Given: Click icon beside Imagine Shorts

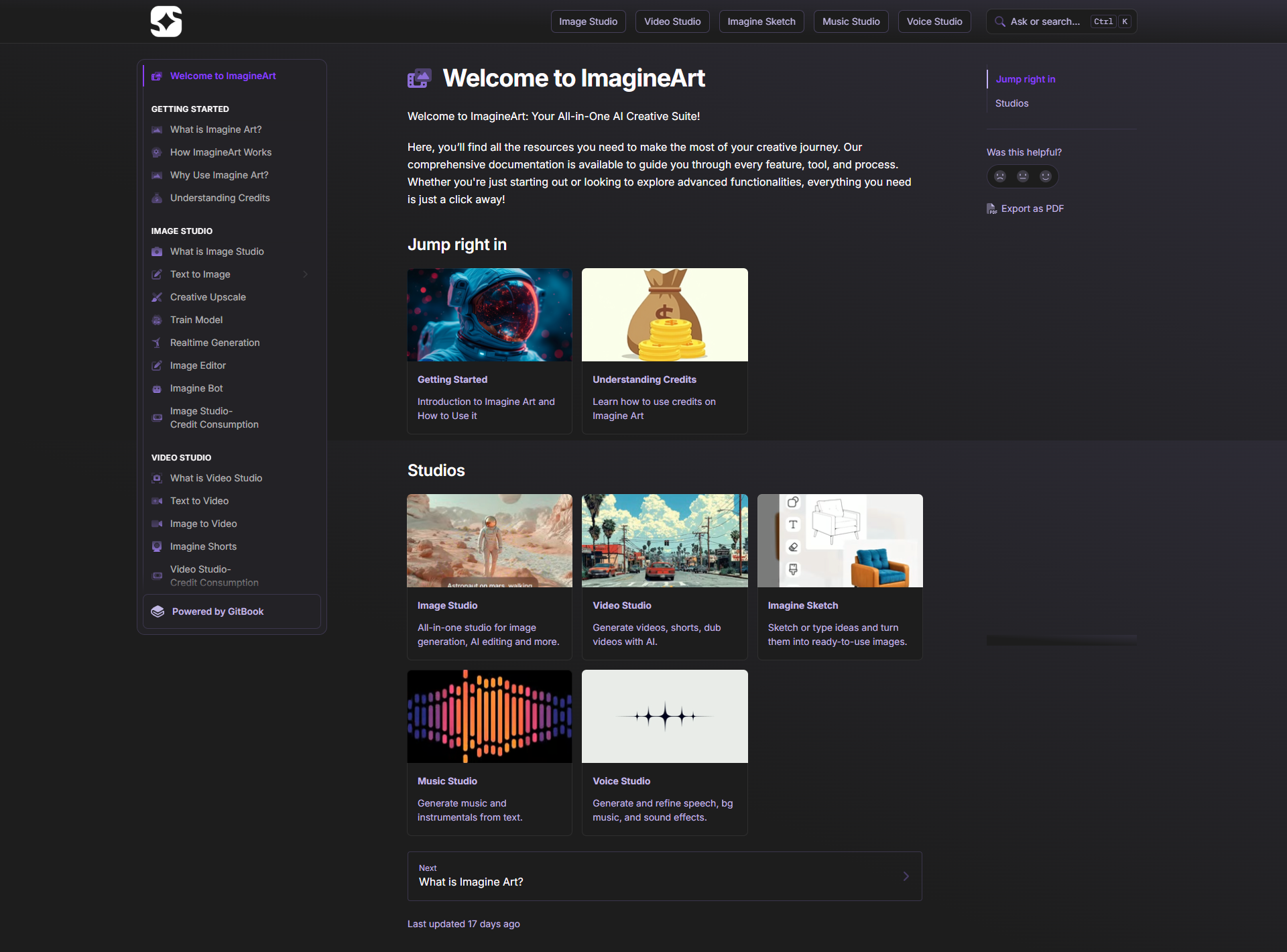Looking at the screenshot, I should point(157,546).
